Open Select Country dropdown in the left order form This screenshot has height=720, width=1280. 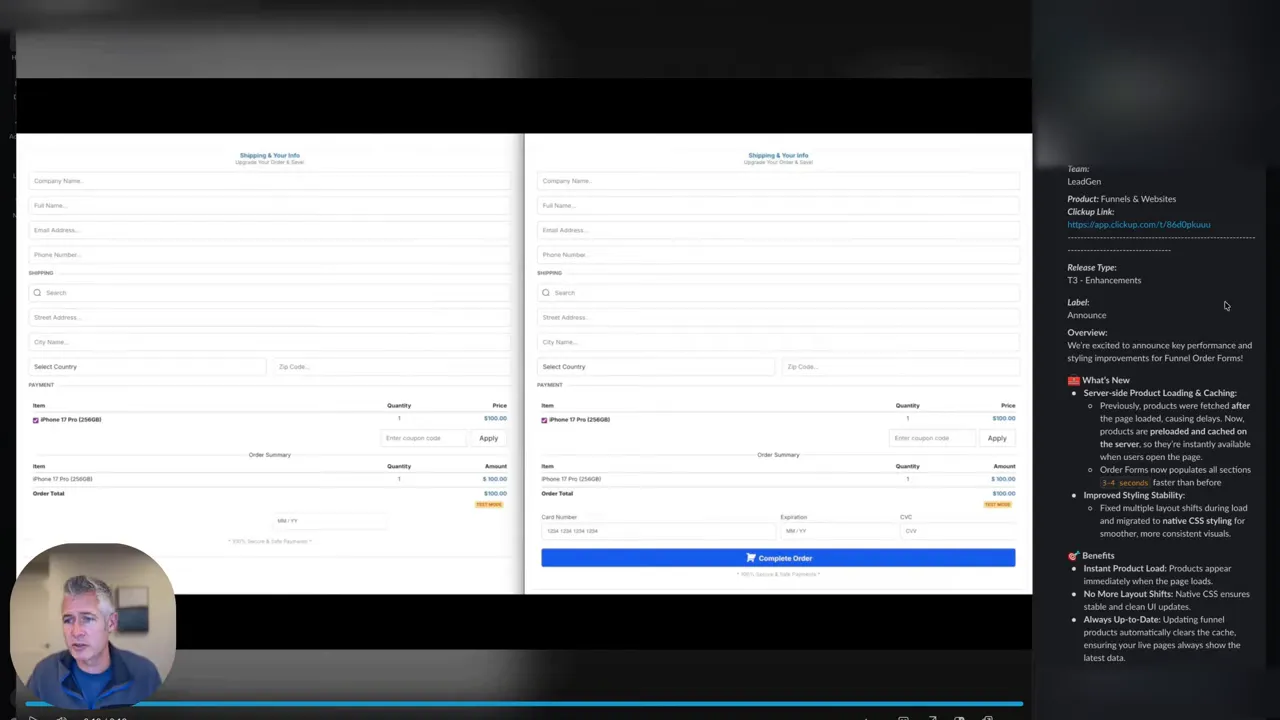click(x=147, y=367)
